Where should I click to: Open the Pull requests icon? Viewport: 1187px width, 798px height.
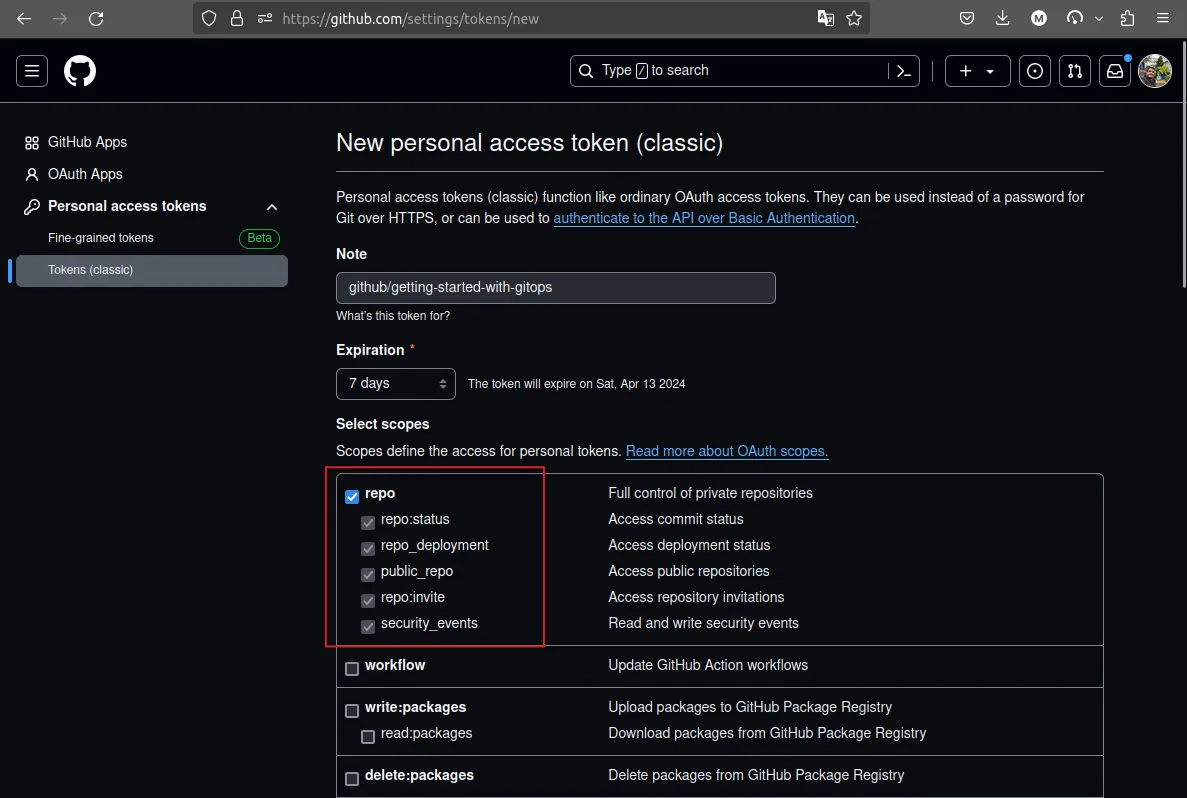1074,71
